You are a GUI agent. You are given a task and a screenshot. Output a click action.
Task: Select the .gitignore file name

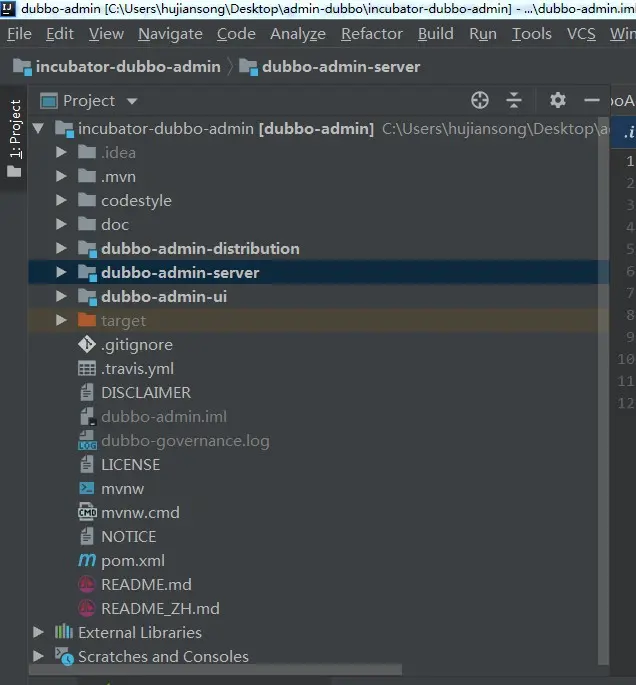pos(137,345)
